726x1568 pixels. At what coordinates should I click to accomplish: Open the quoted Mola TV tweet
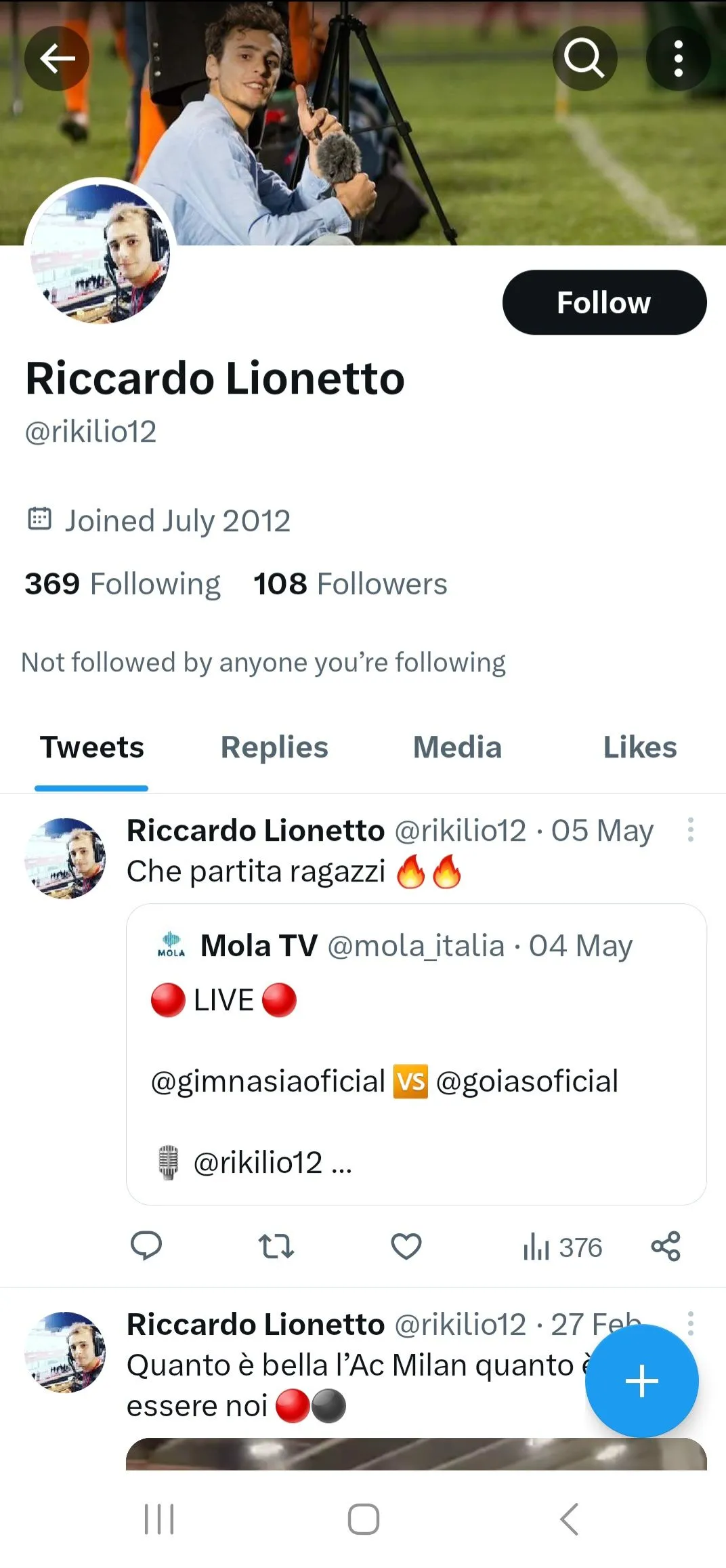pos(416,1054)
